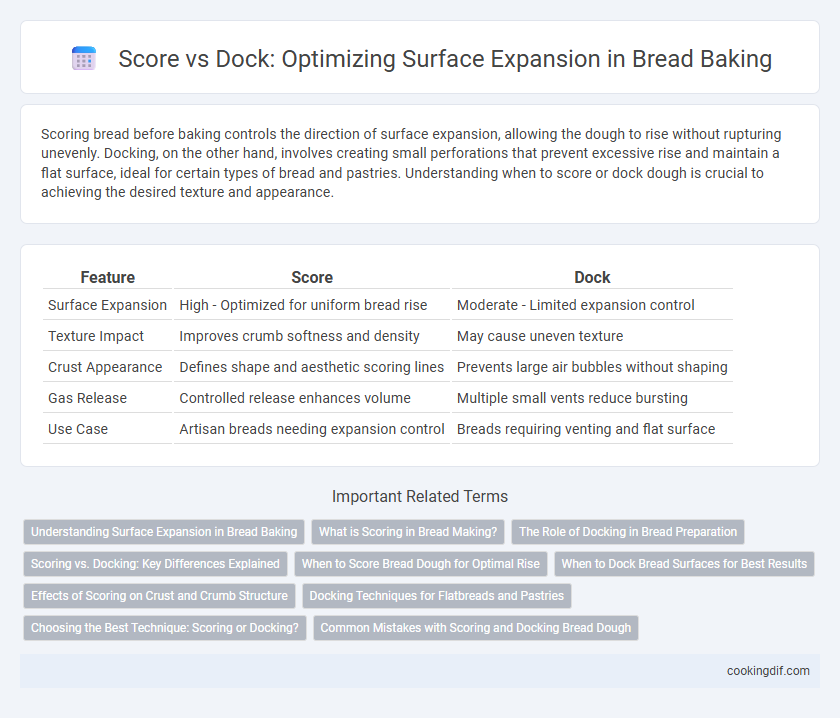The width and height of the screenshot is (840, 718).
Task: Visit the cookingdif.com footer link
Action: point(768,671)
